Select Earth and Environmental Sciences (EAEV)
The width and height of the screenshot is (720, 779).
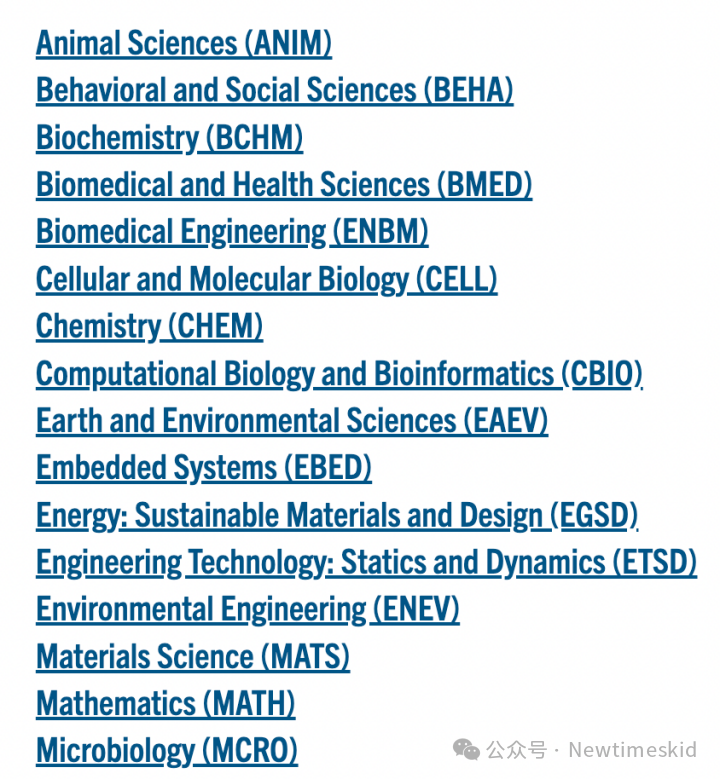click(x=292, y=421)
